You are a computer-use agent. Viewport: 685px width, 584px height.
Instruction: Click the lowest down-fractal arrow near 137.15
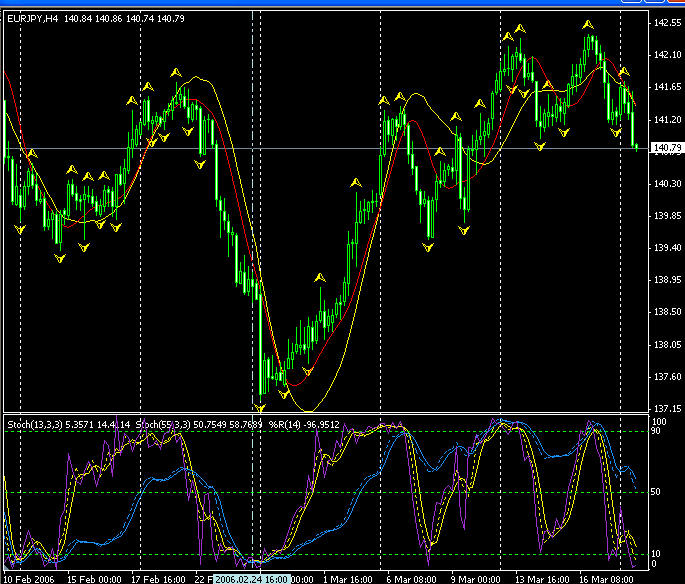tap(261, 408)
